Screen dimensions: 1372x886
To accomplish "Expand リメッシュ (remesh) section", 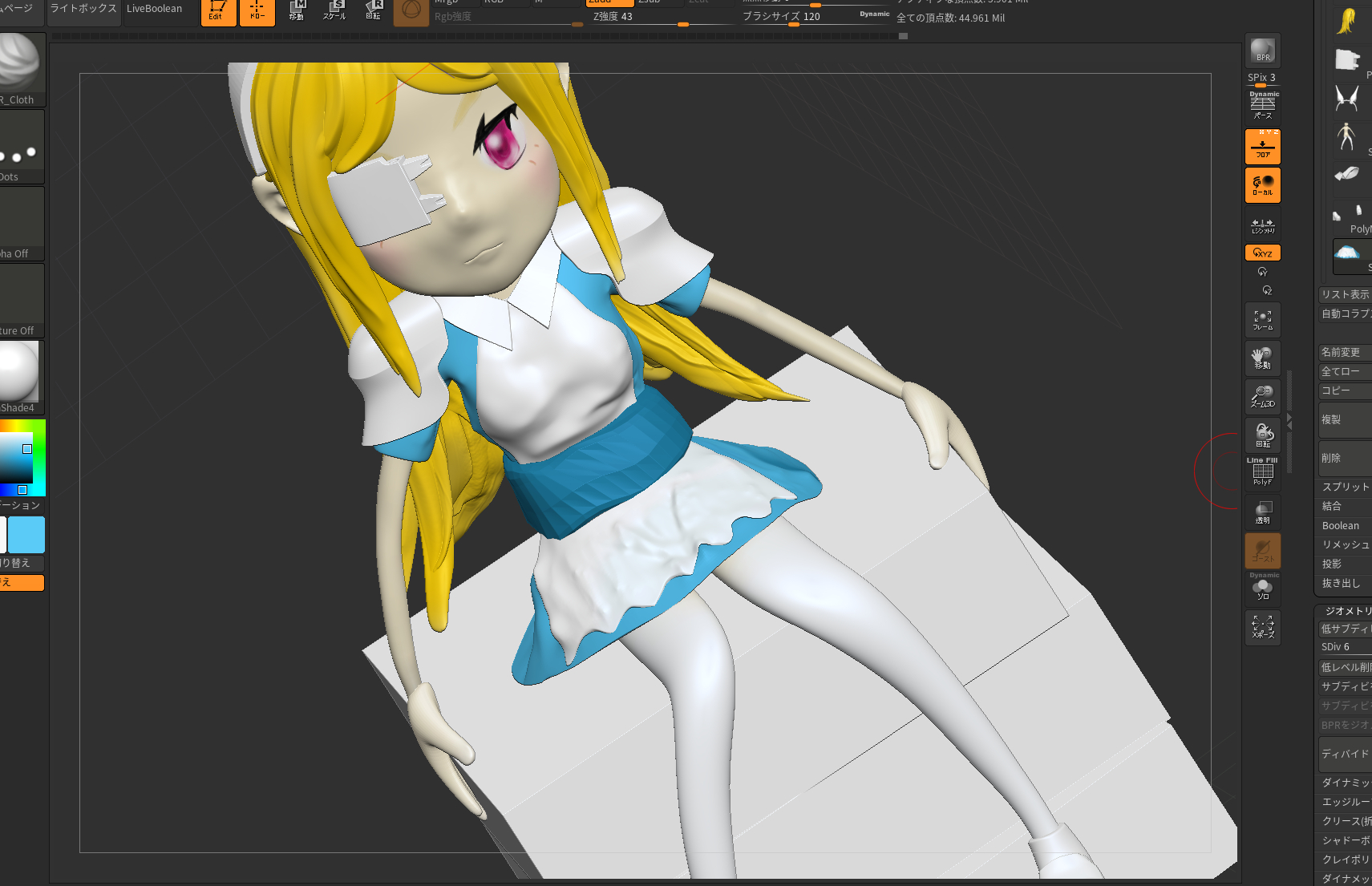I will click(1346, 545).
